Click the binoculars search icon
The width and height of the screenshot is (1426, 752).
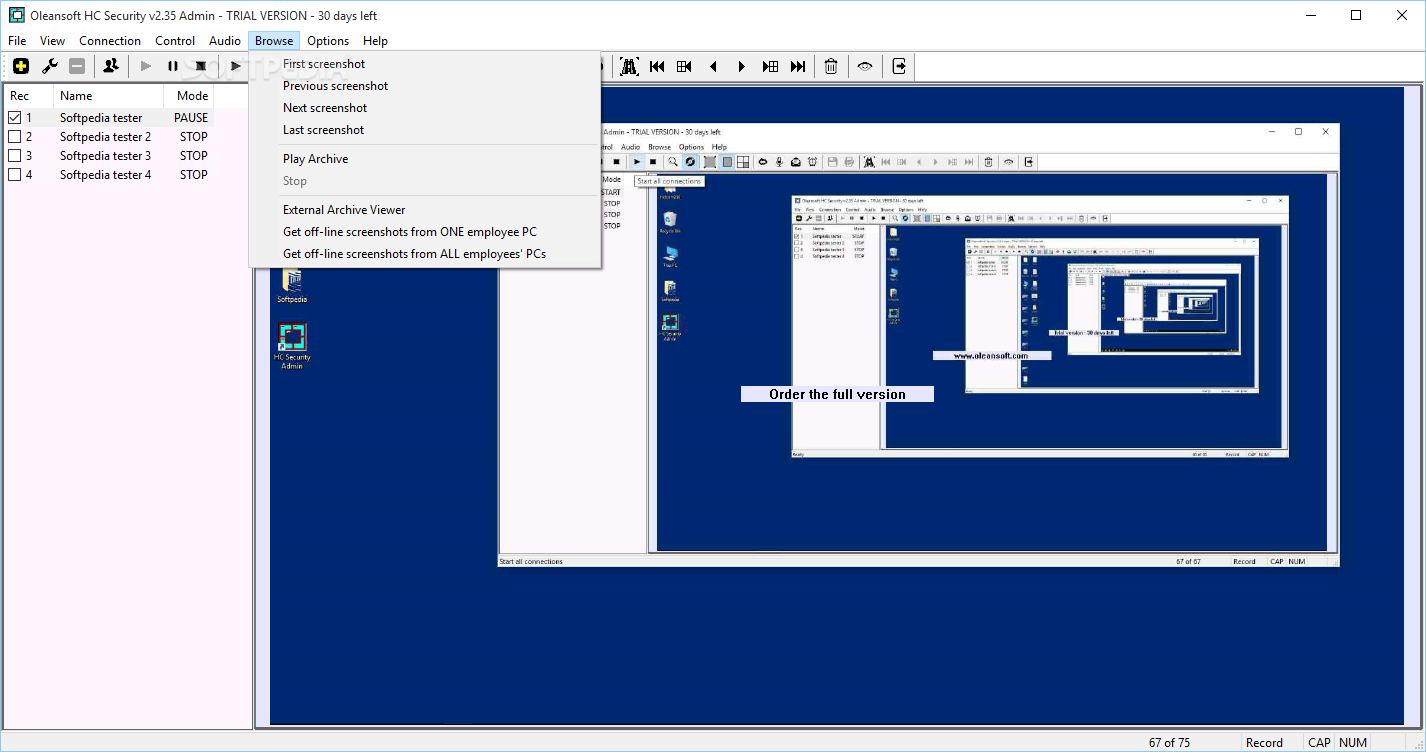click(629, 66)
